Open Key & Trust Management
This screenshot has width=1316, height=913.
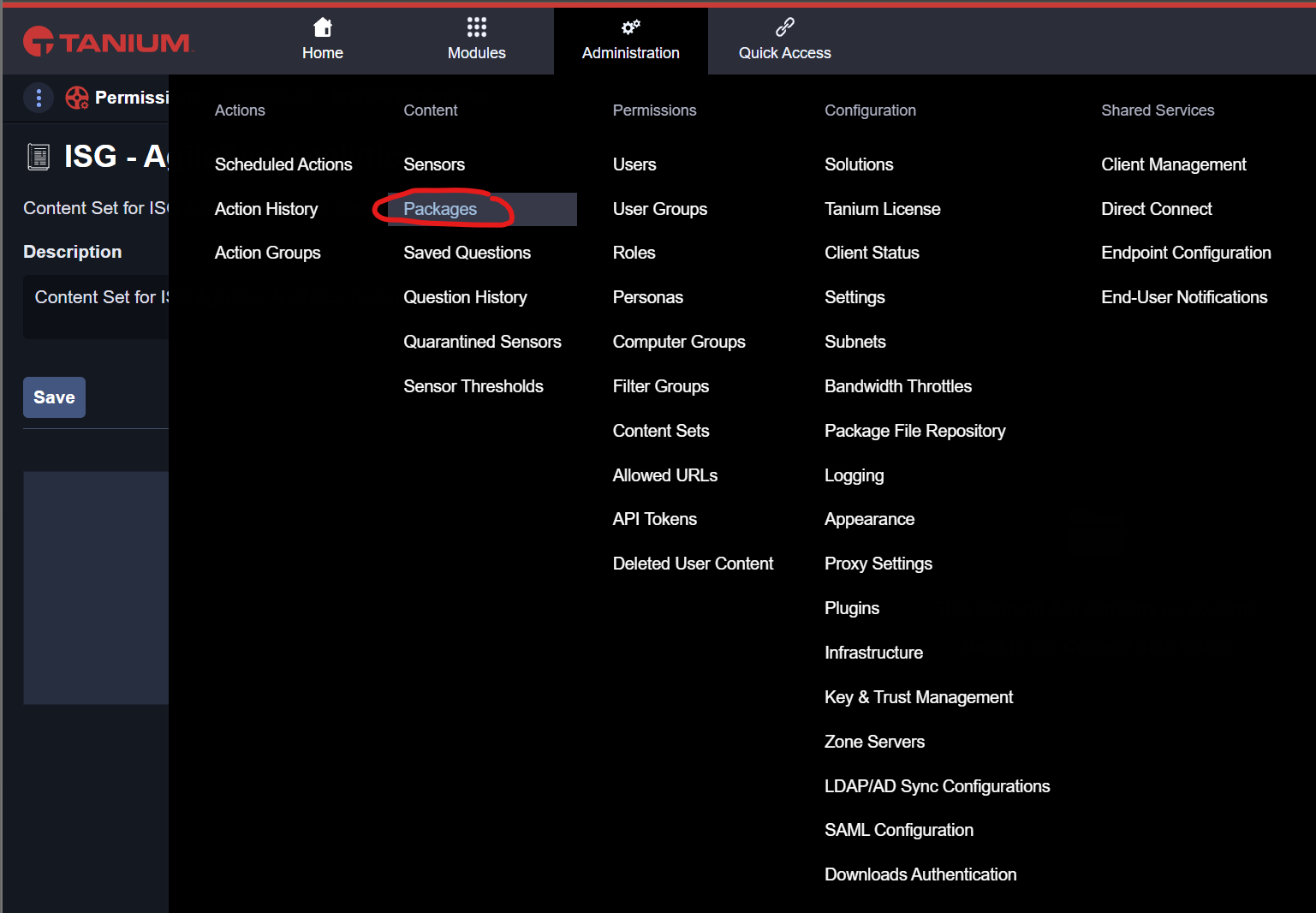click(x=919, y=697)
